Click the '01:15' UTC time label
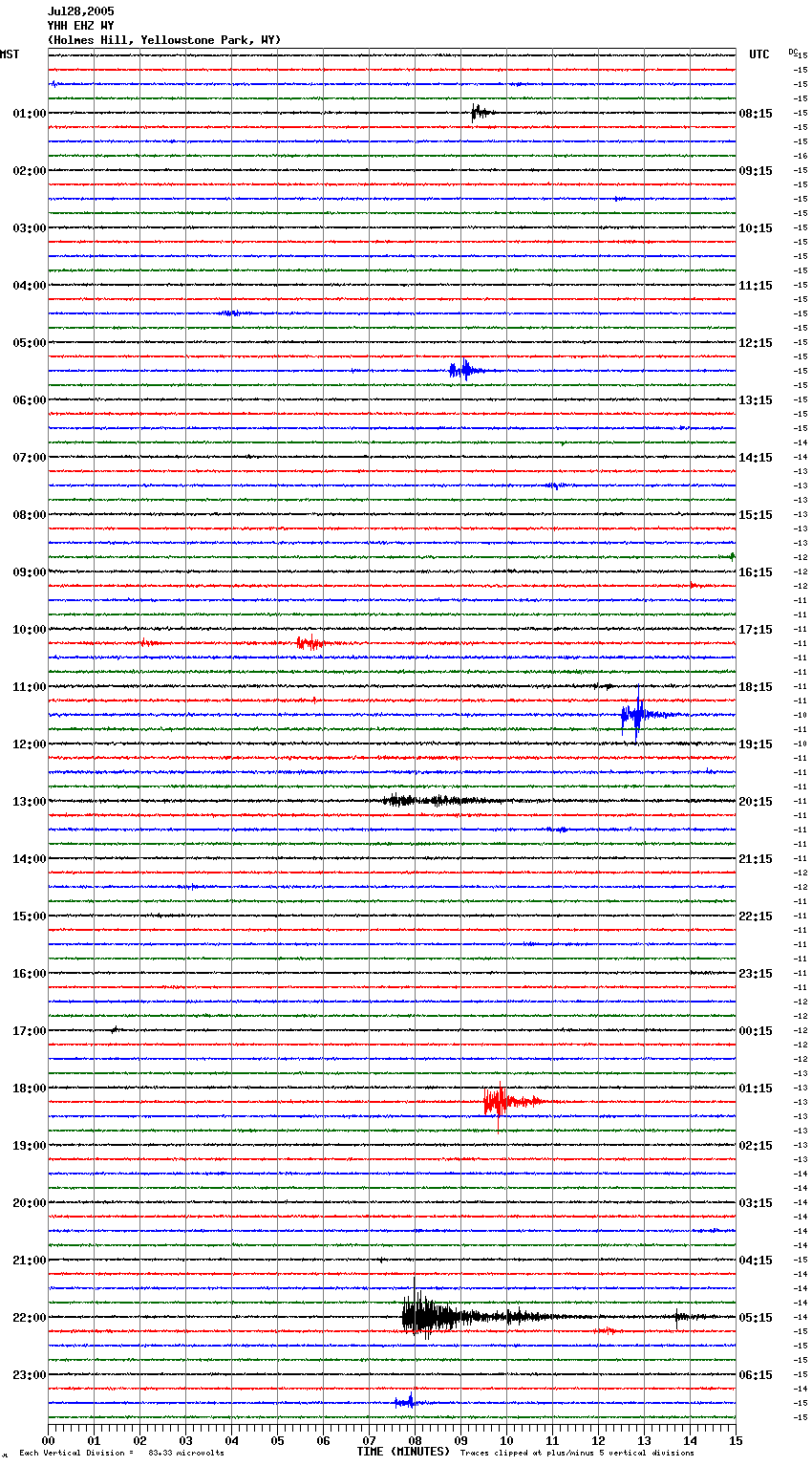 (x=756, y=1089)
